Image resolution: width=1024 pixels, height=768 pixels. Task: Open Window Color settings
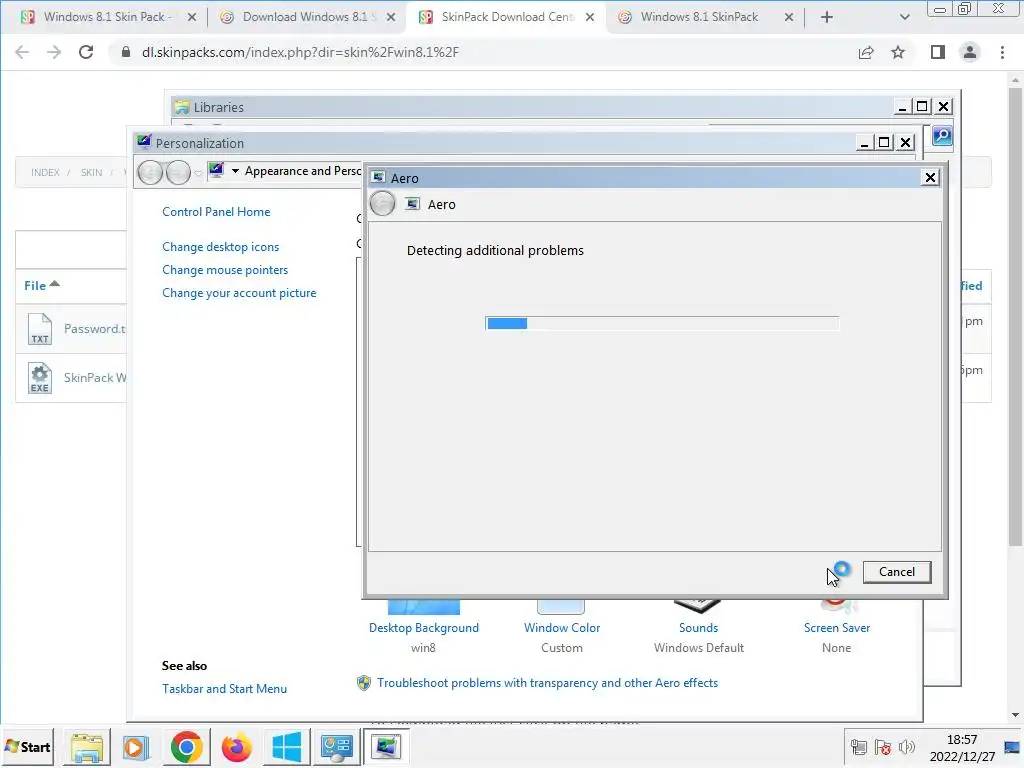pos(562,628)
